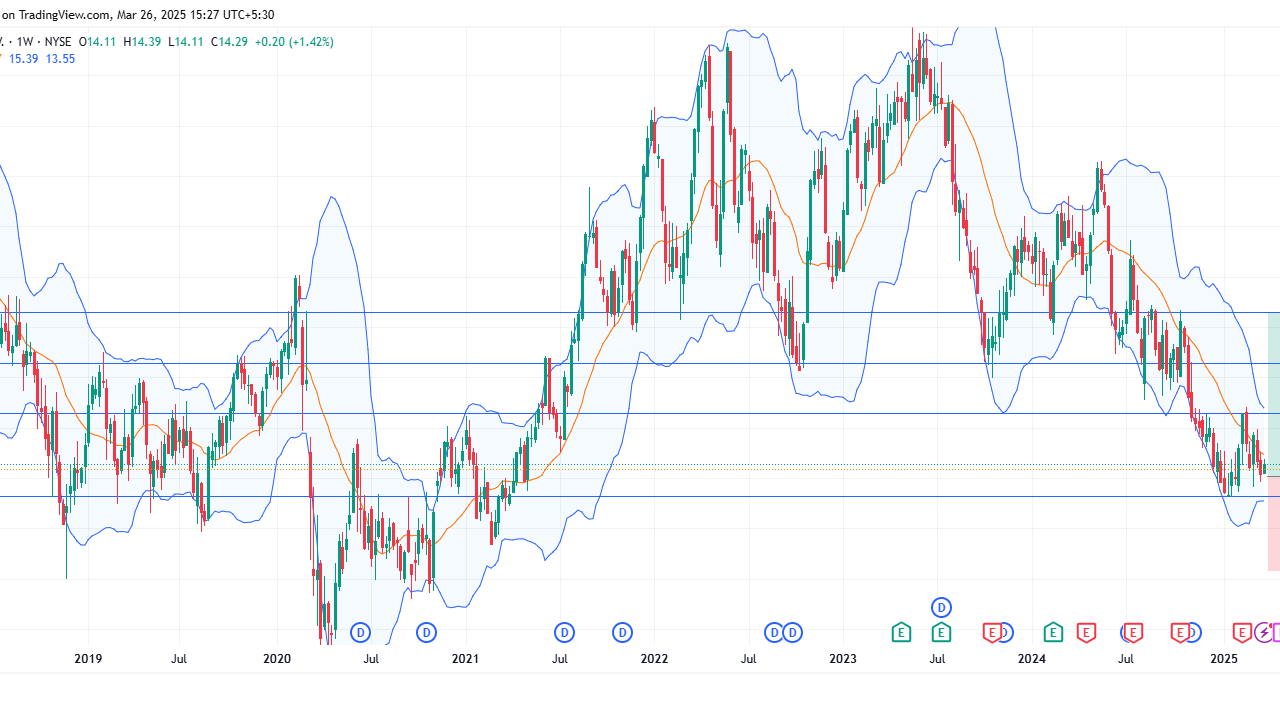
Task: Click the dividend marker at Jul 2021
Action: (564, 632)
